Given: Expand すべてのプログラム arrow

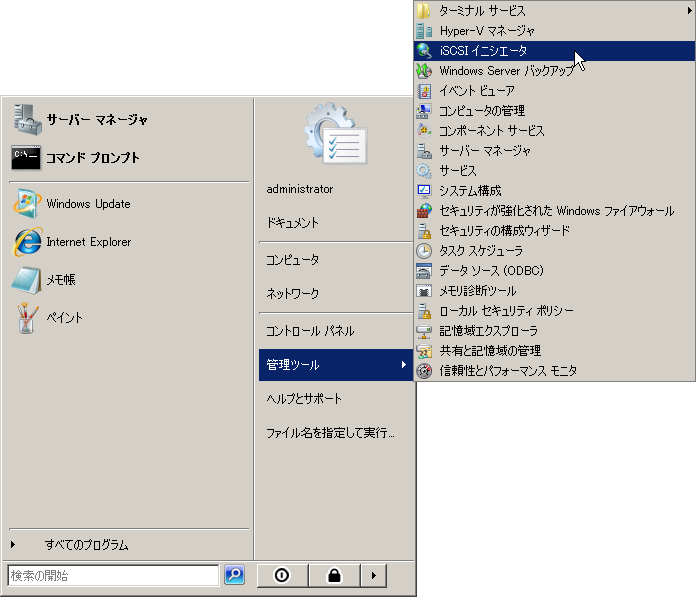Looking at the screenshot, I should click(13, 544).
